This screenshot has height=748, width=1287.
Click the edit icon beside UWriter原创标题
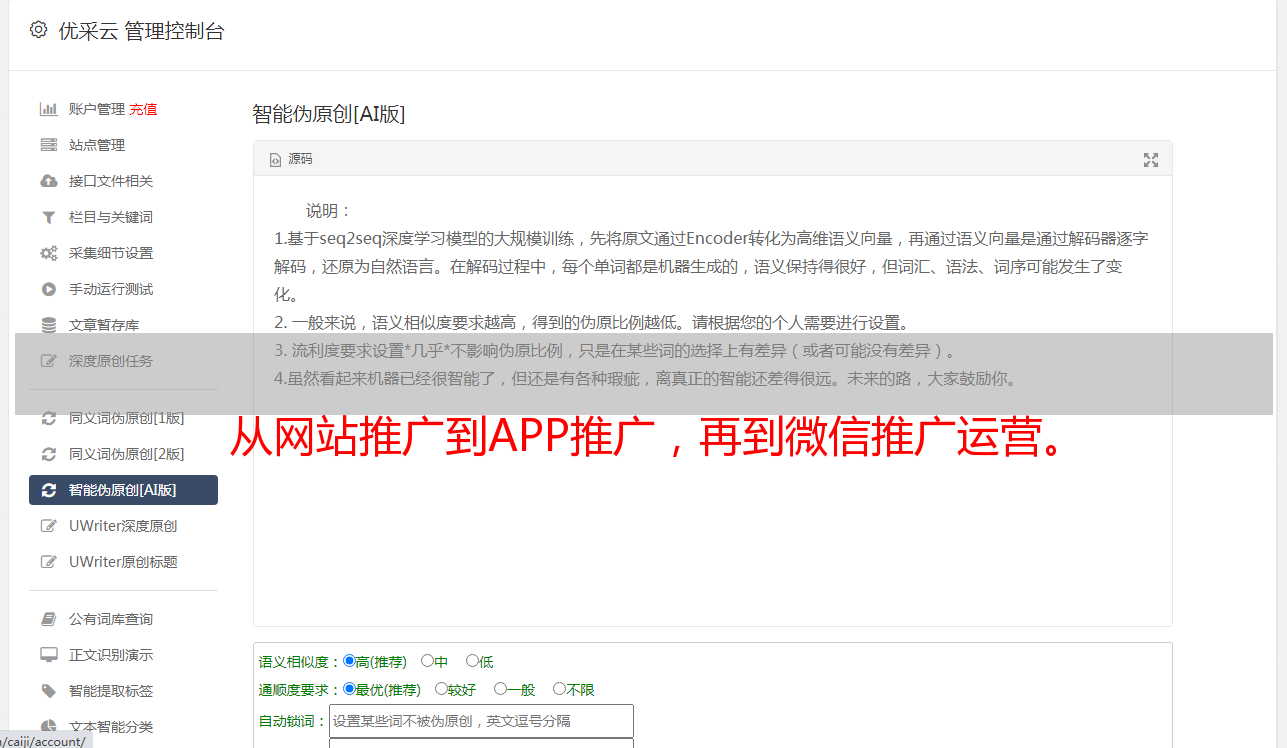[x=48, y=562]
